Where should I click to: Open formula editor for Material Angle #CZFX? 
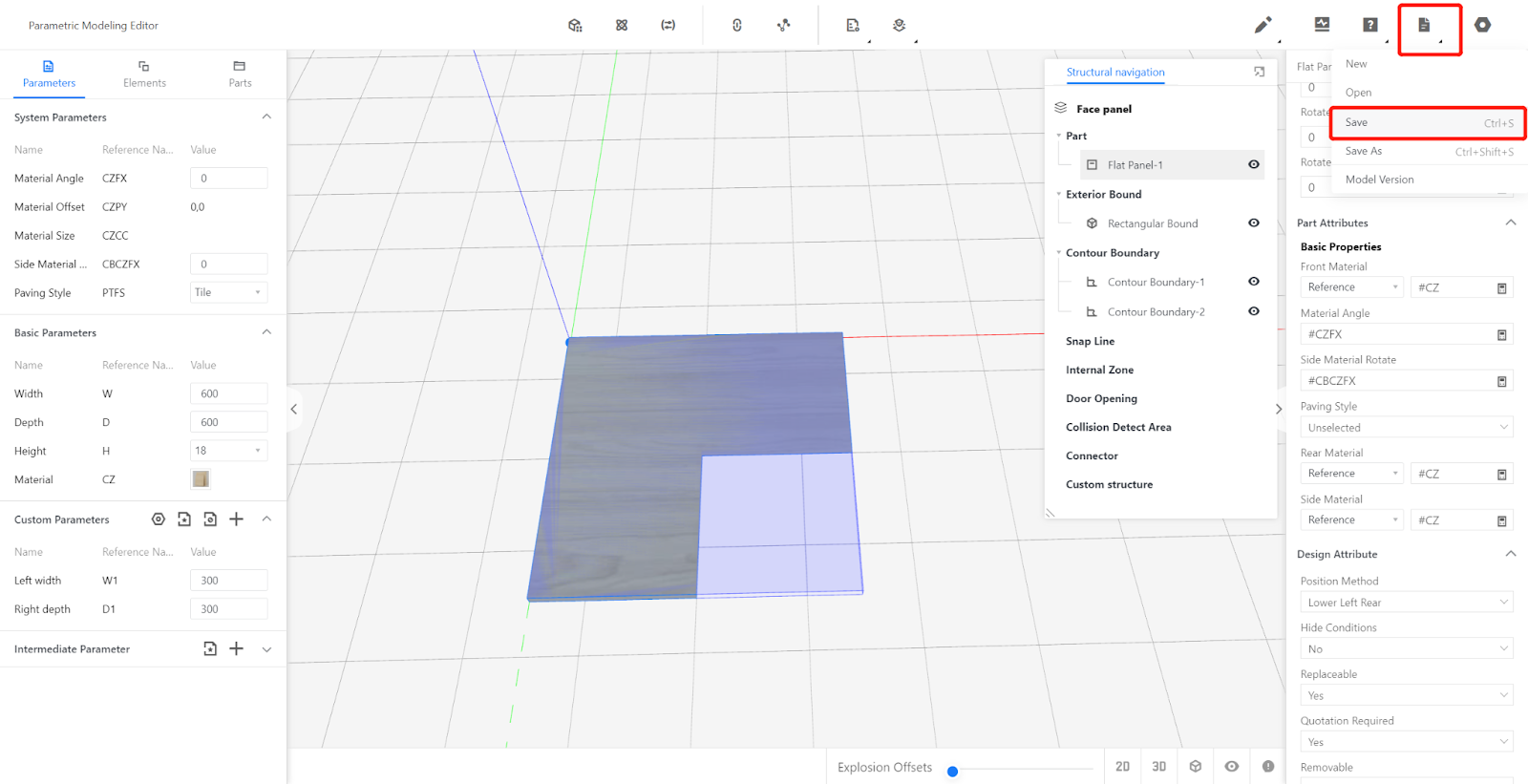1502,335
